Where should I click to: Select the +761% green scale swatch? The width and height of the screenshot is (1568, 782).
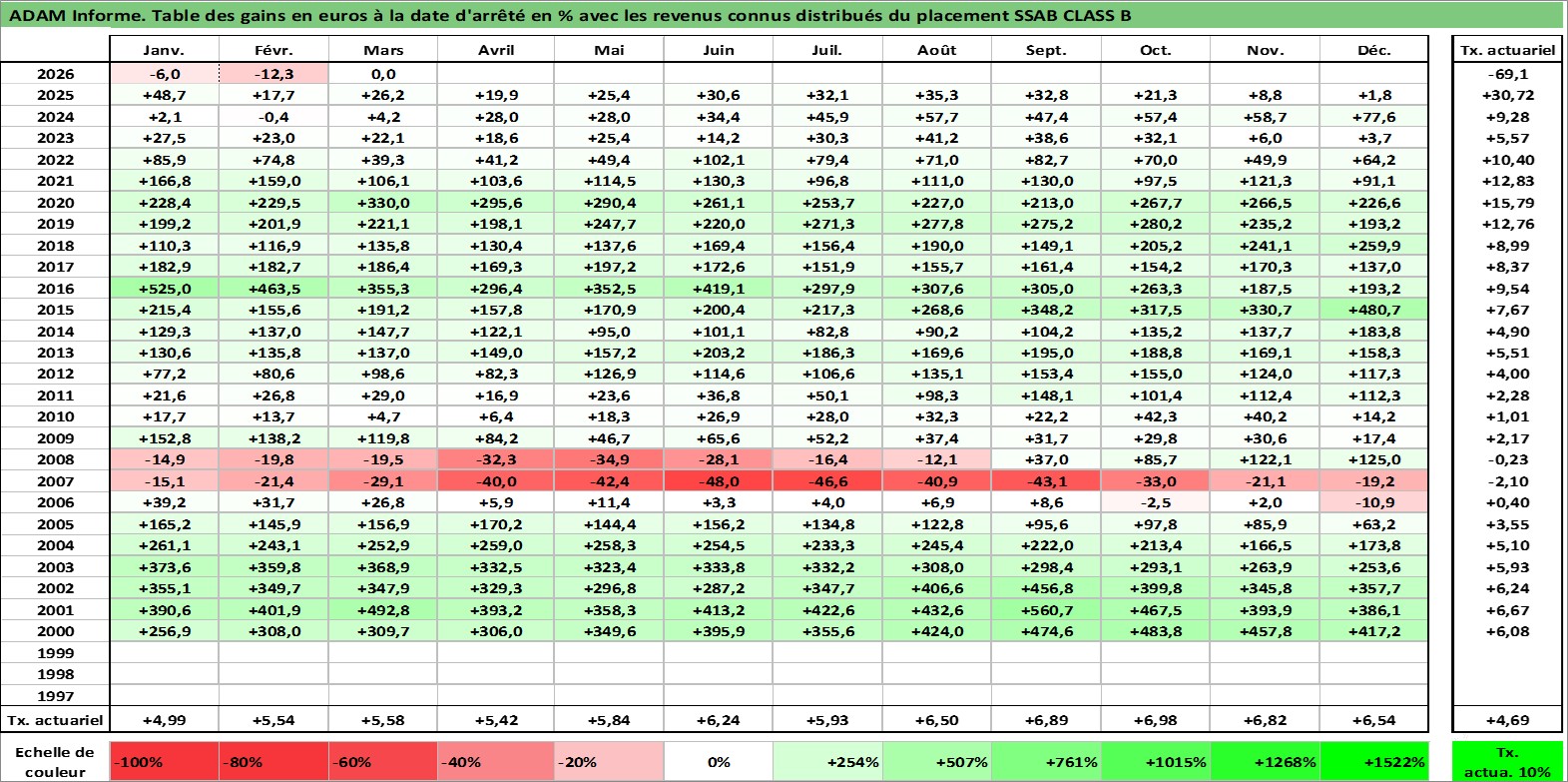click(x=1046, y=761)
